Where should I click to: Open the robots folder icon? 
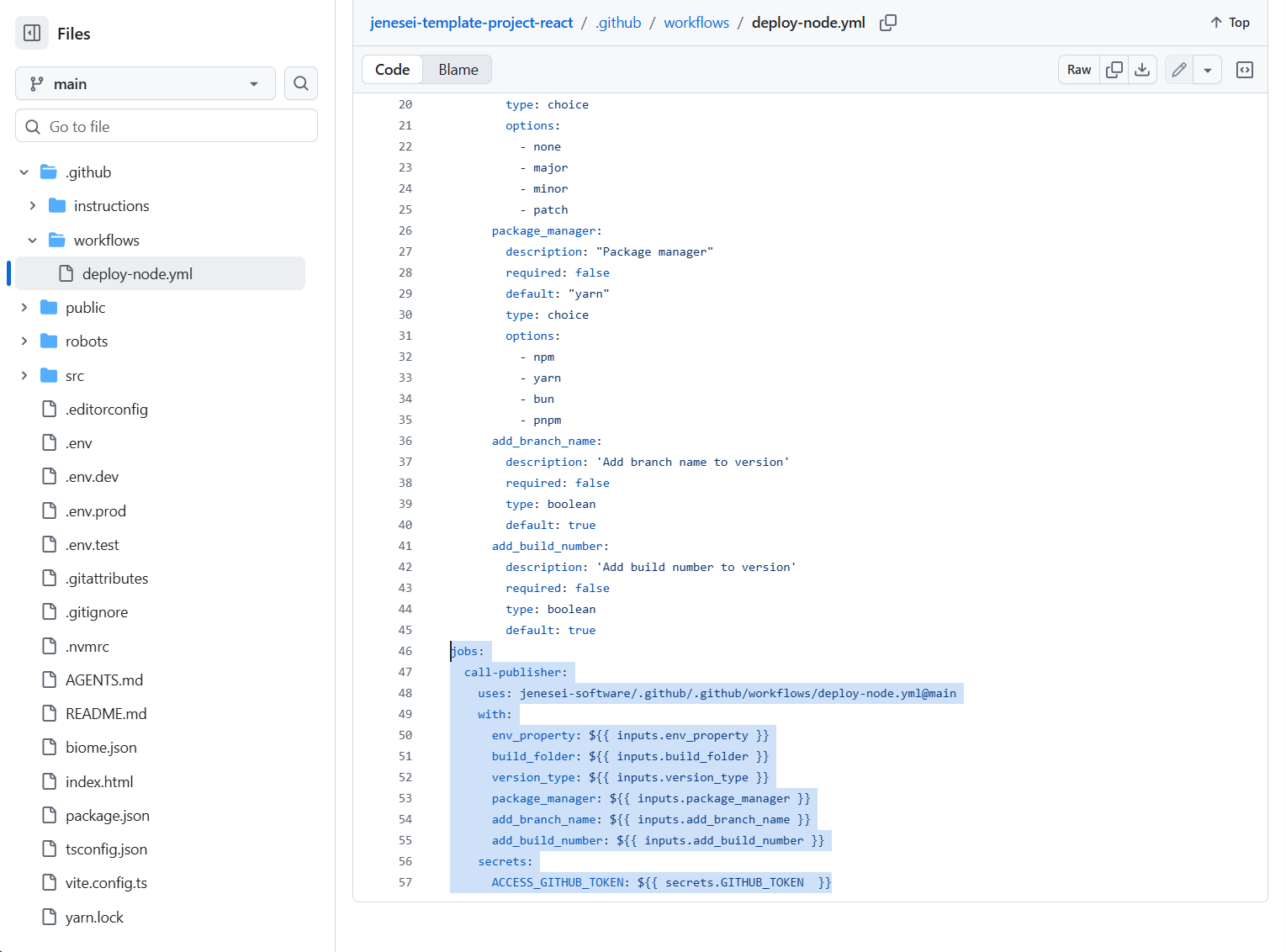pyautogui.click(x=49, y=341)
